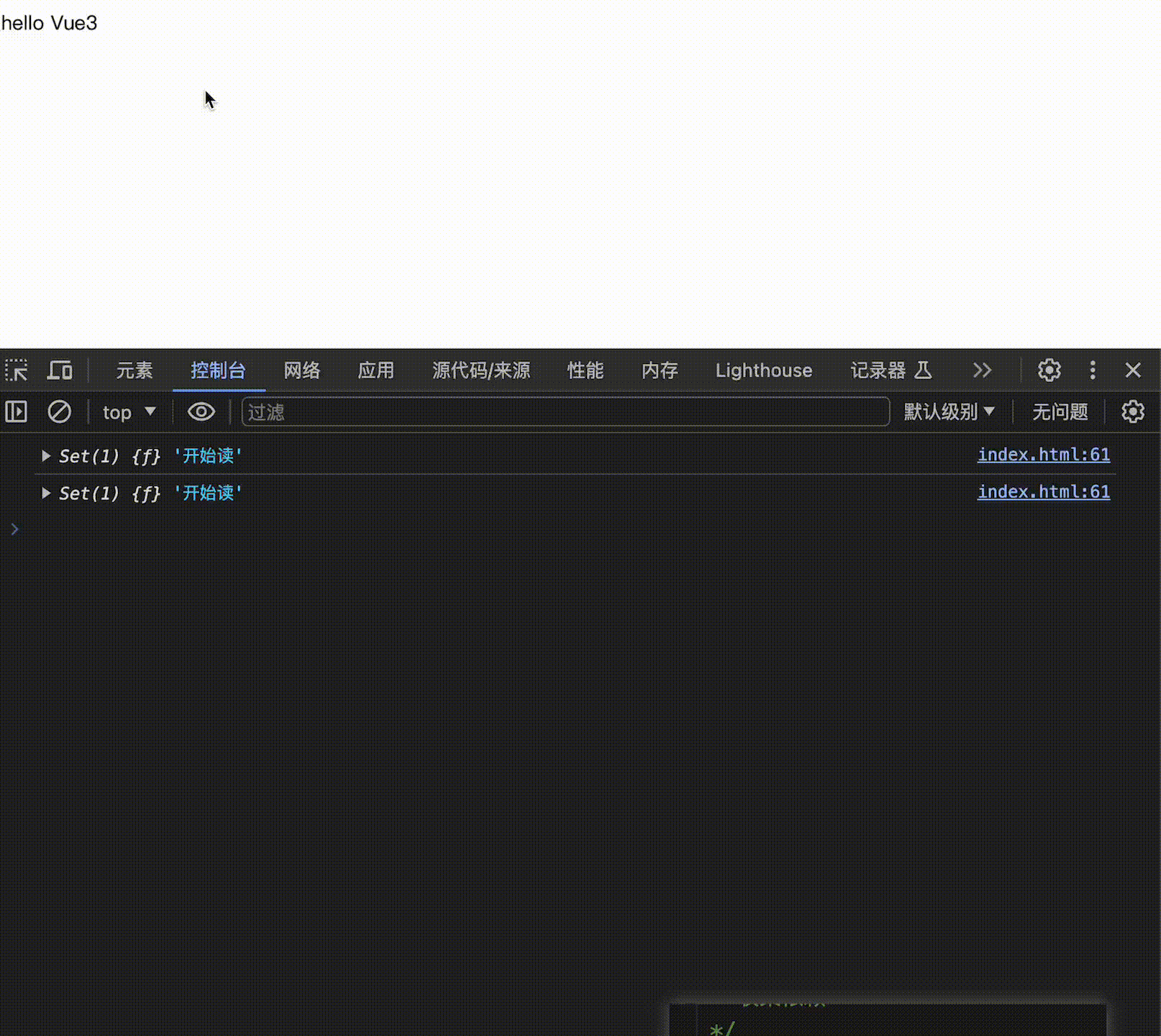Clear the console messages

pyautogui.click(x=60, y=412)
